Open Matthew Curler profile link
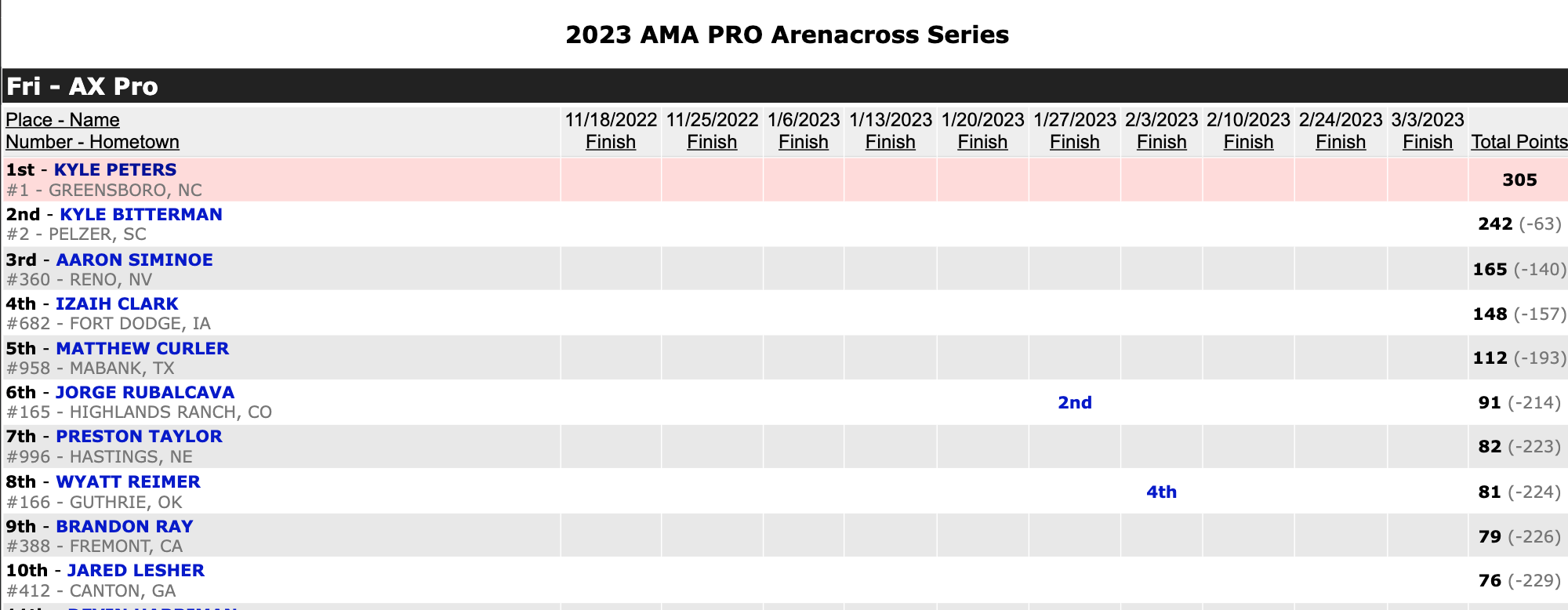The height and width of the screenshot is (610, 1568). pos(142,349)
